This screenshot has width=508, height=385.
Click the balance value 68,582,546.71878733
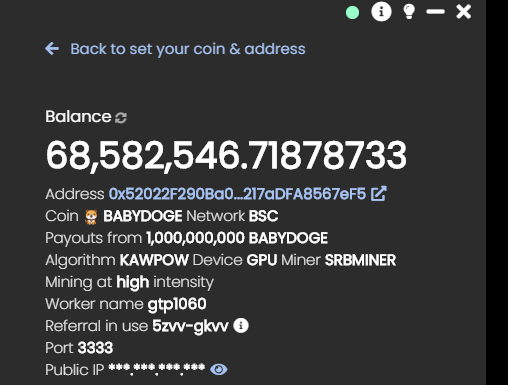[226, 155]
